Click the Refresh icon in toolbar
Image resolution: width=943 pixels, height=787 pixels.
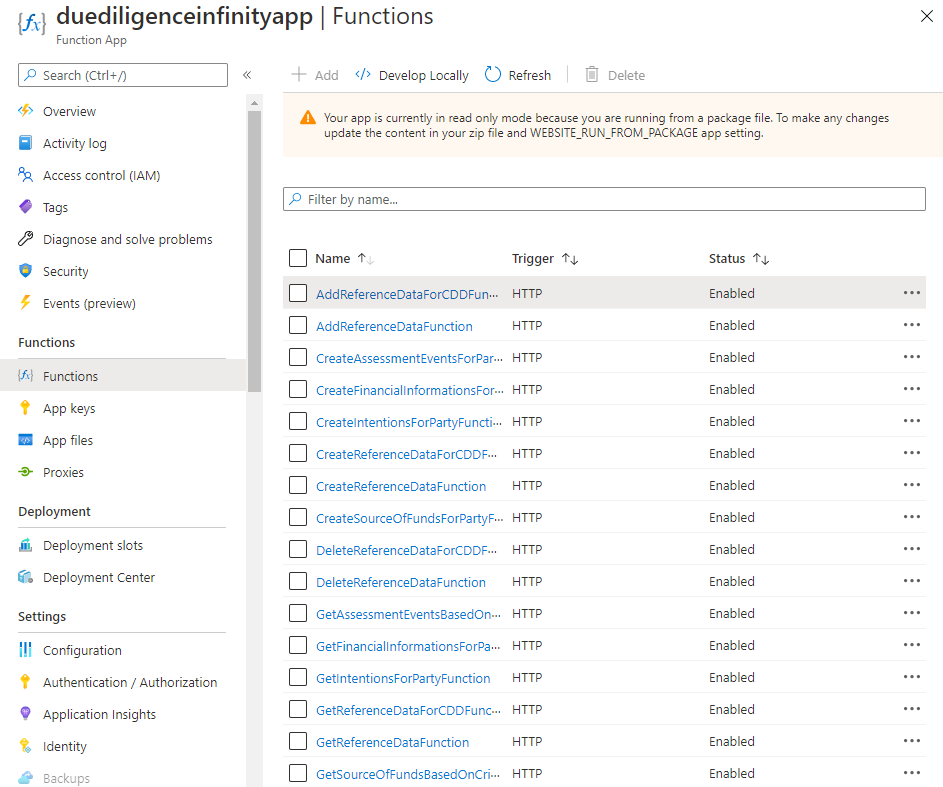[493, 75]
